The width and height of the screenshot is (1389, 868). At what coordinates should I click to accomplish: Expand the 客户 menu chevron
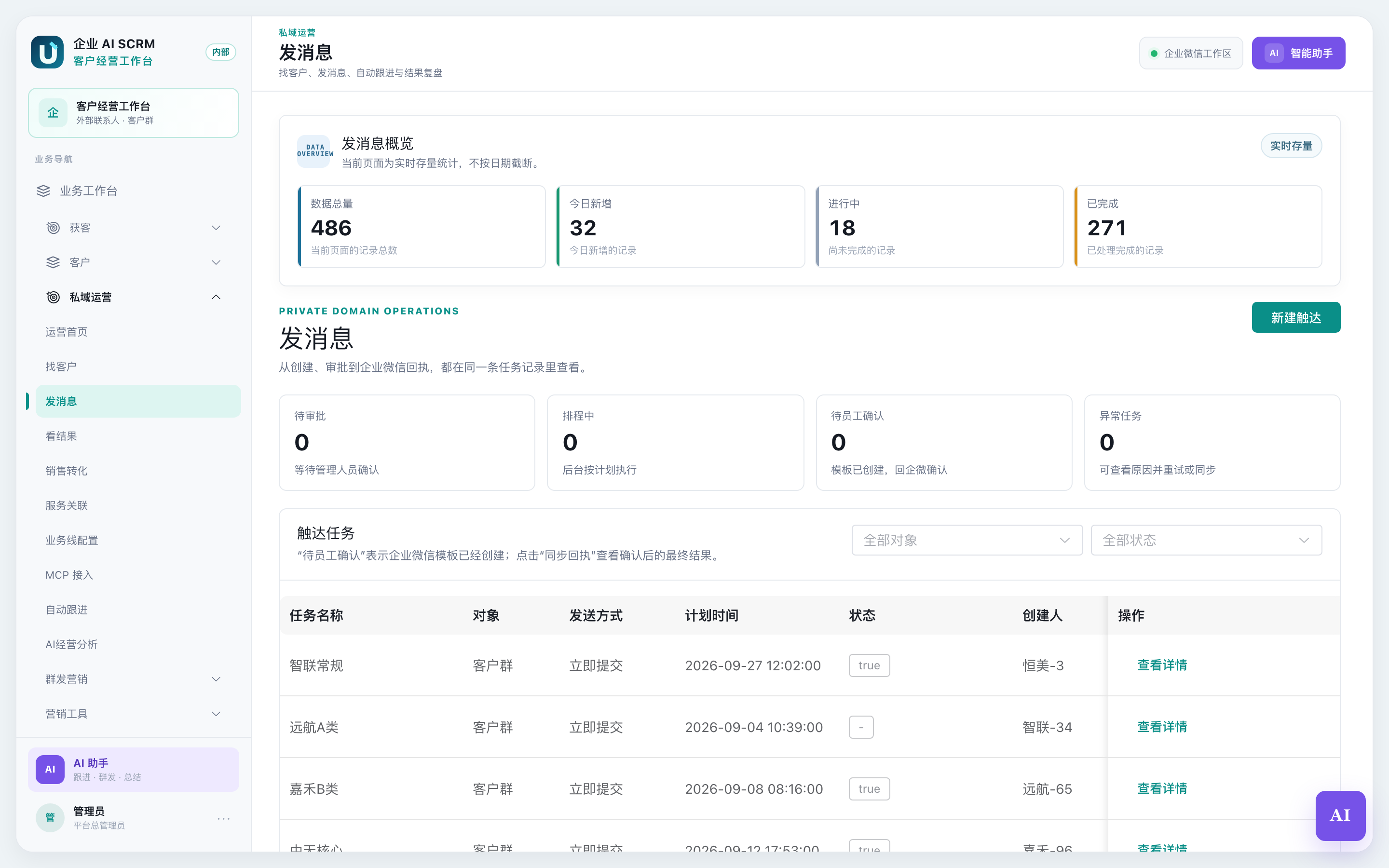tap(216, 262)
